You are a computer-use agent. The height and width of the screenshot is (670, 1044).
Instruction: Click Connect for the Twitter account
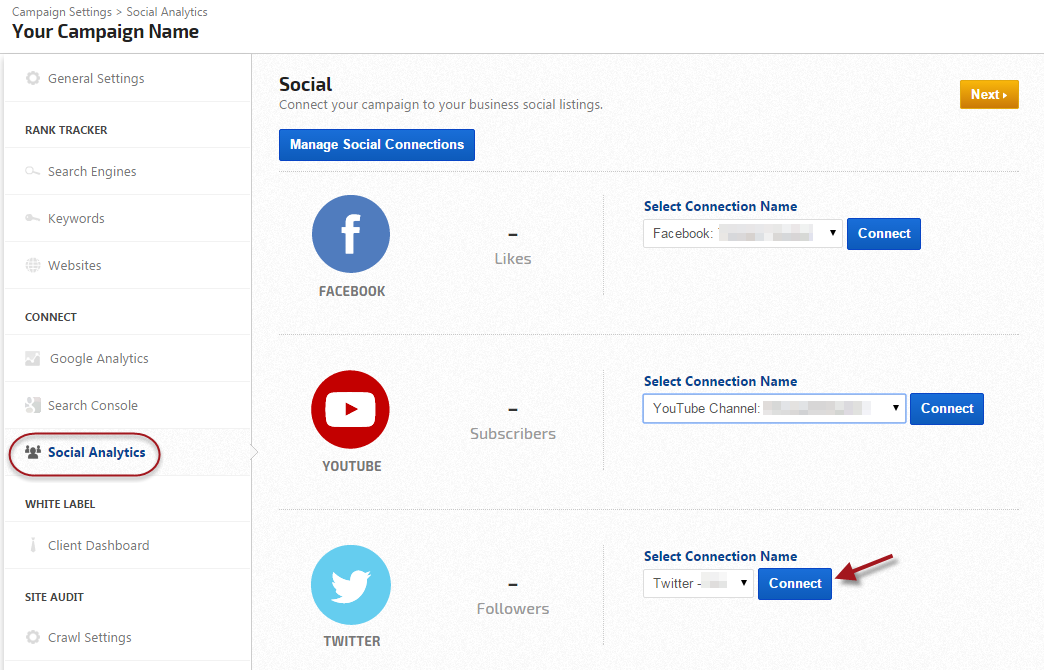794,584
